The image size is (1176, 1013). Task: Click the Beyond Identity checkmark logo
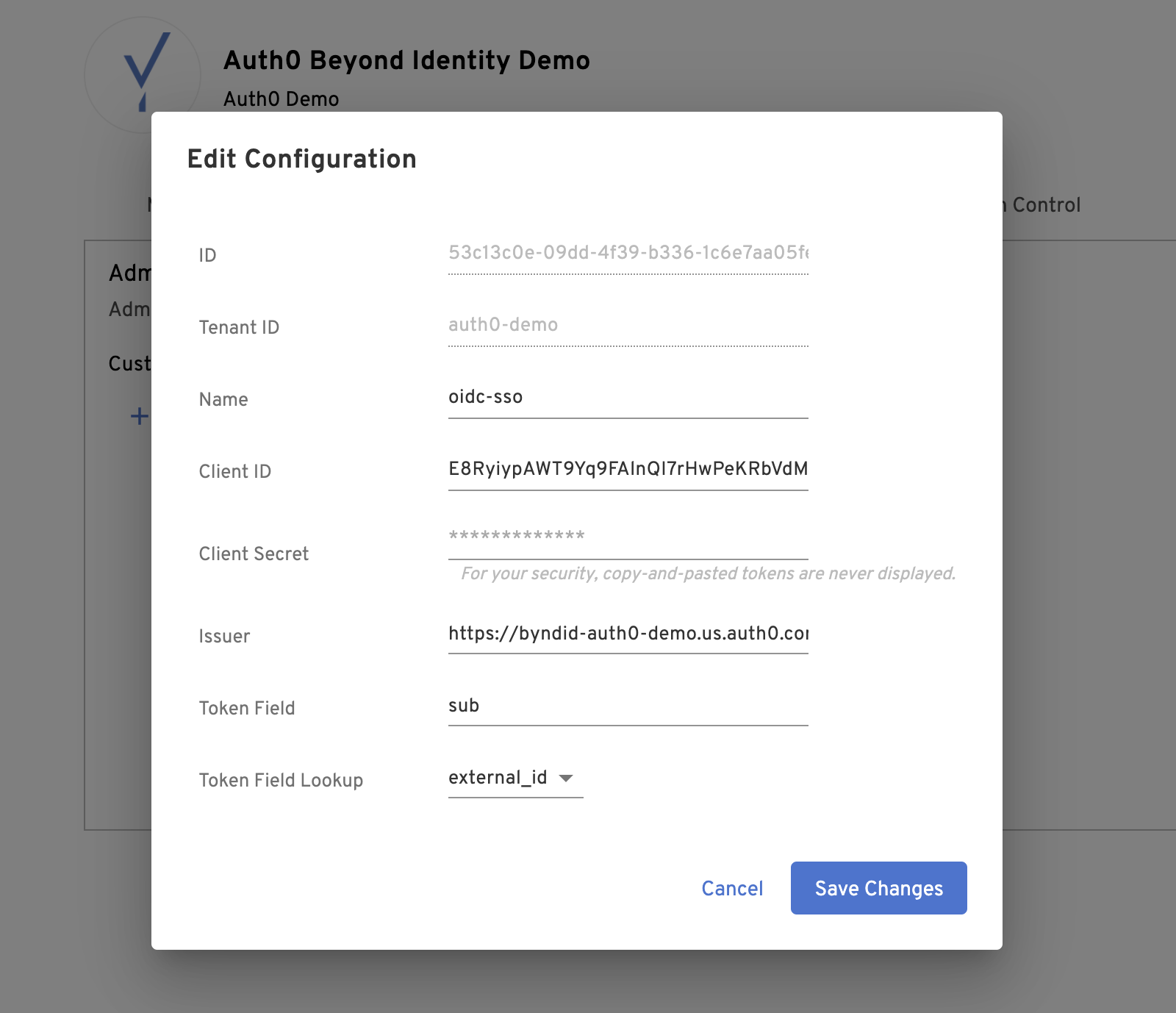click(x=146, y=71)
